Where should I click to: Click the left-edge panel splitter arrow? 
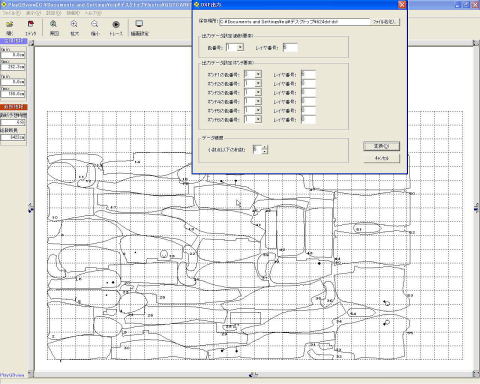(31, 208)
